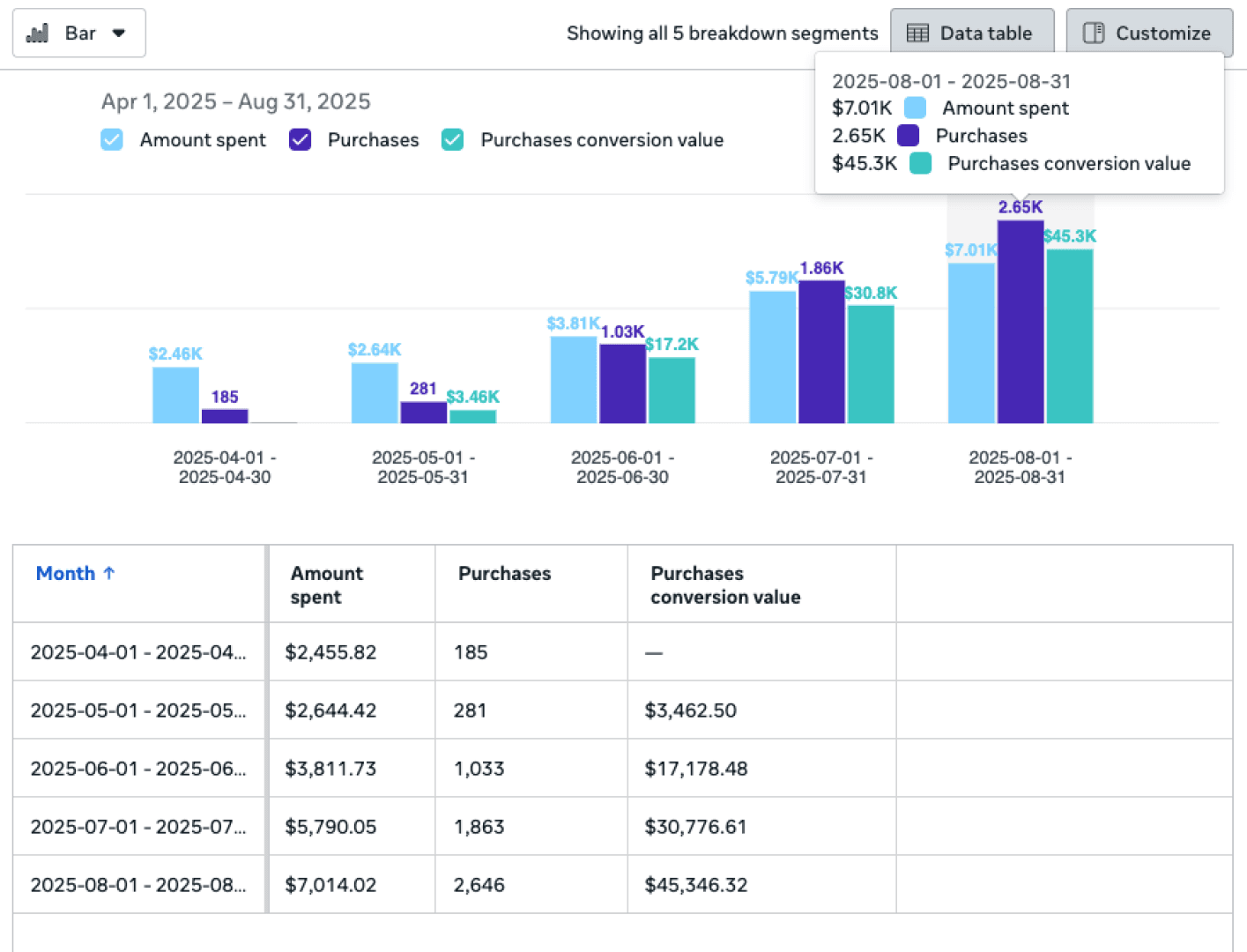The height and width of the screenshot is (952, 1247).
Task: Click the $7,014.02 cell in the table
Action: [330, 885]
